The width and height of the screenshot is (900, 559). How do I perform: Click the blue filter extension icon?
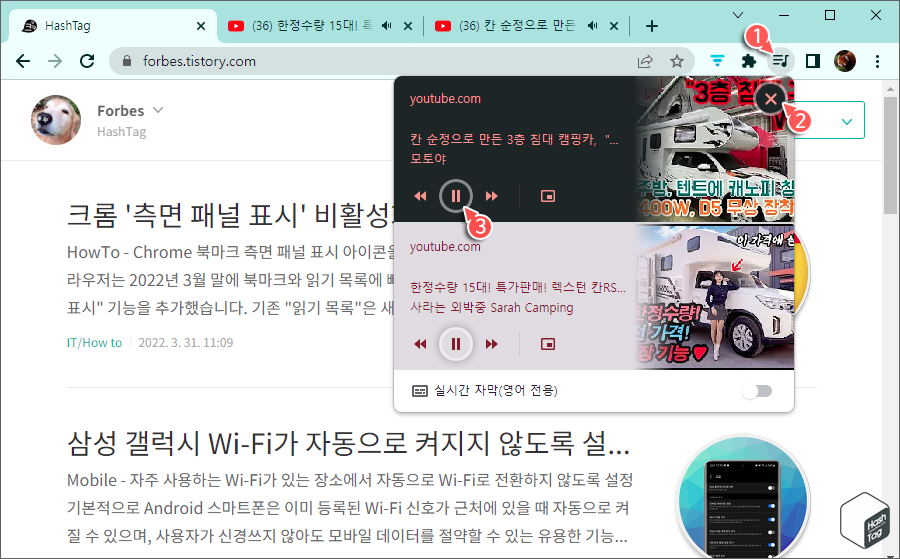(x=717, y=61)
